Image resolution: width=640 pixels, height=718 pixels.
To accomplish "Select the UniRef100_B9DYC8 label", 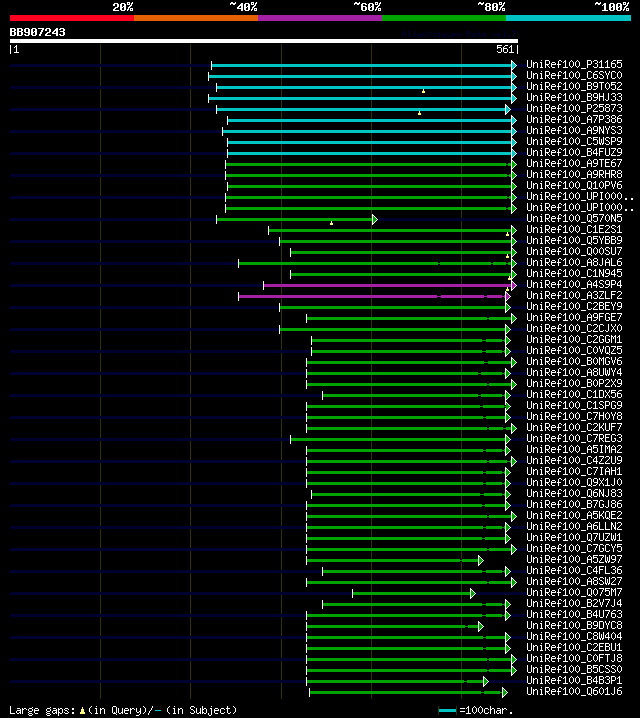I will point(574,625).
